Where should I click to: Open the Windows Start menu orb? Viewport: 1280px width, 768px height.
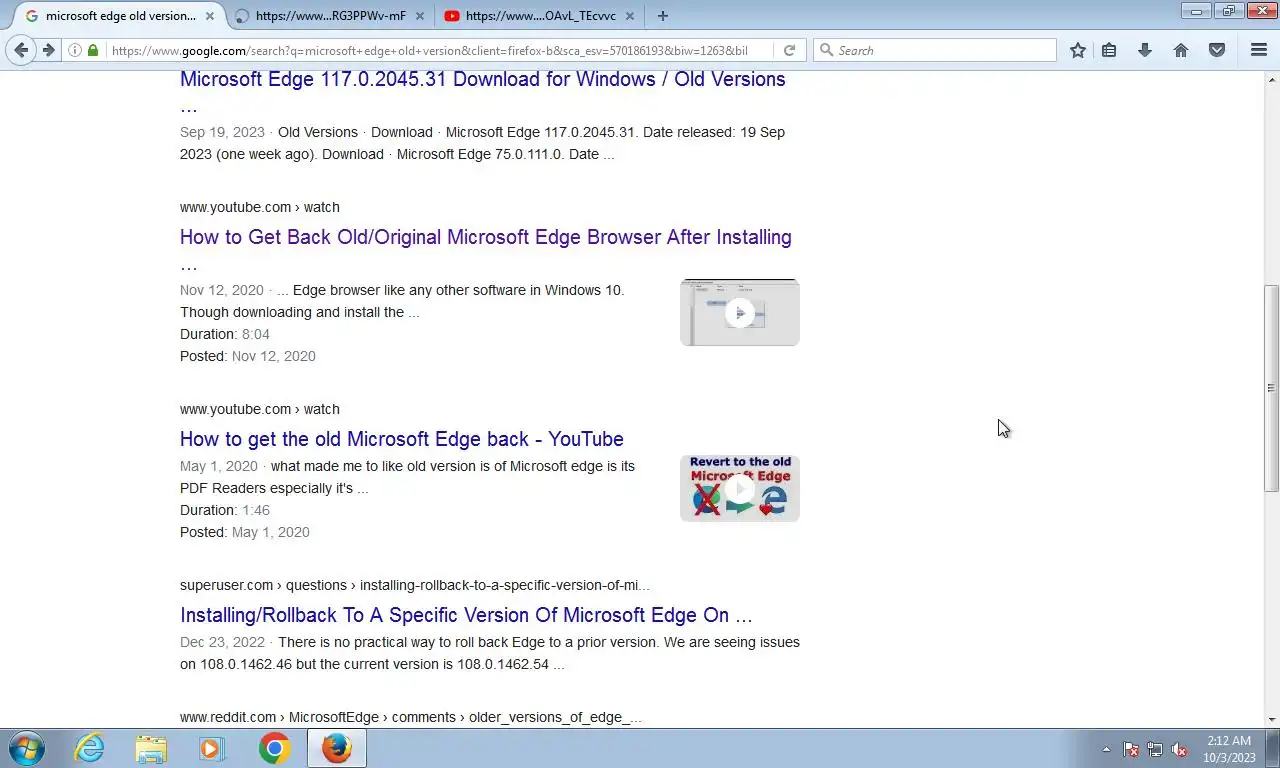27,748
